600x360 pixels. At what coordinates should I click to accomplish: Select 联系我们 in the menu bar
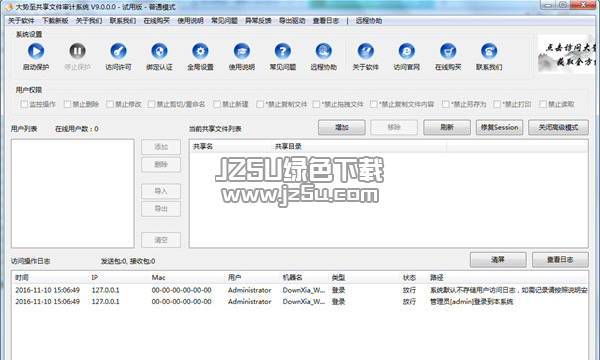point(123,21)
